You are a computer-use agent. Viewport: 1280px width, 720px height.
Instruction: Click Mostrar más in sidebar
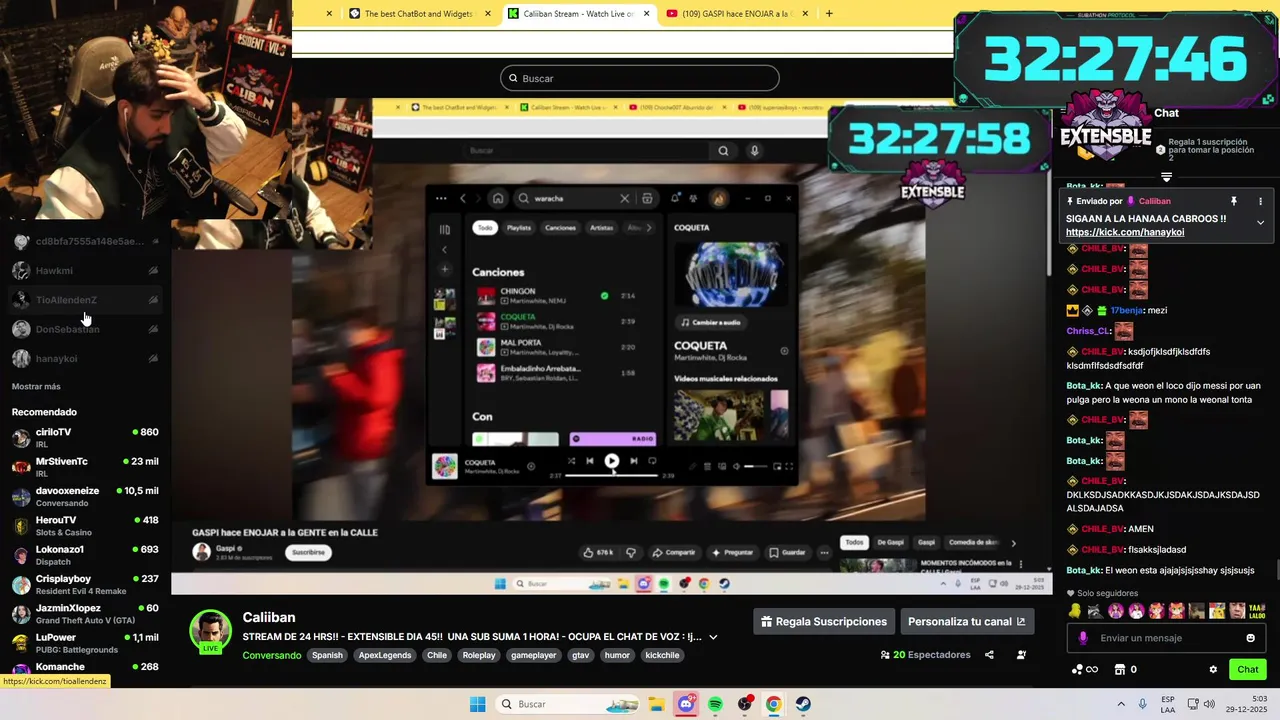pyautogui.click(x=36, y=386)
